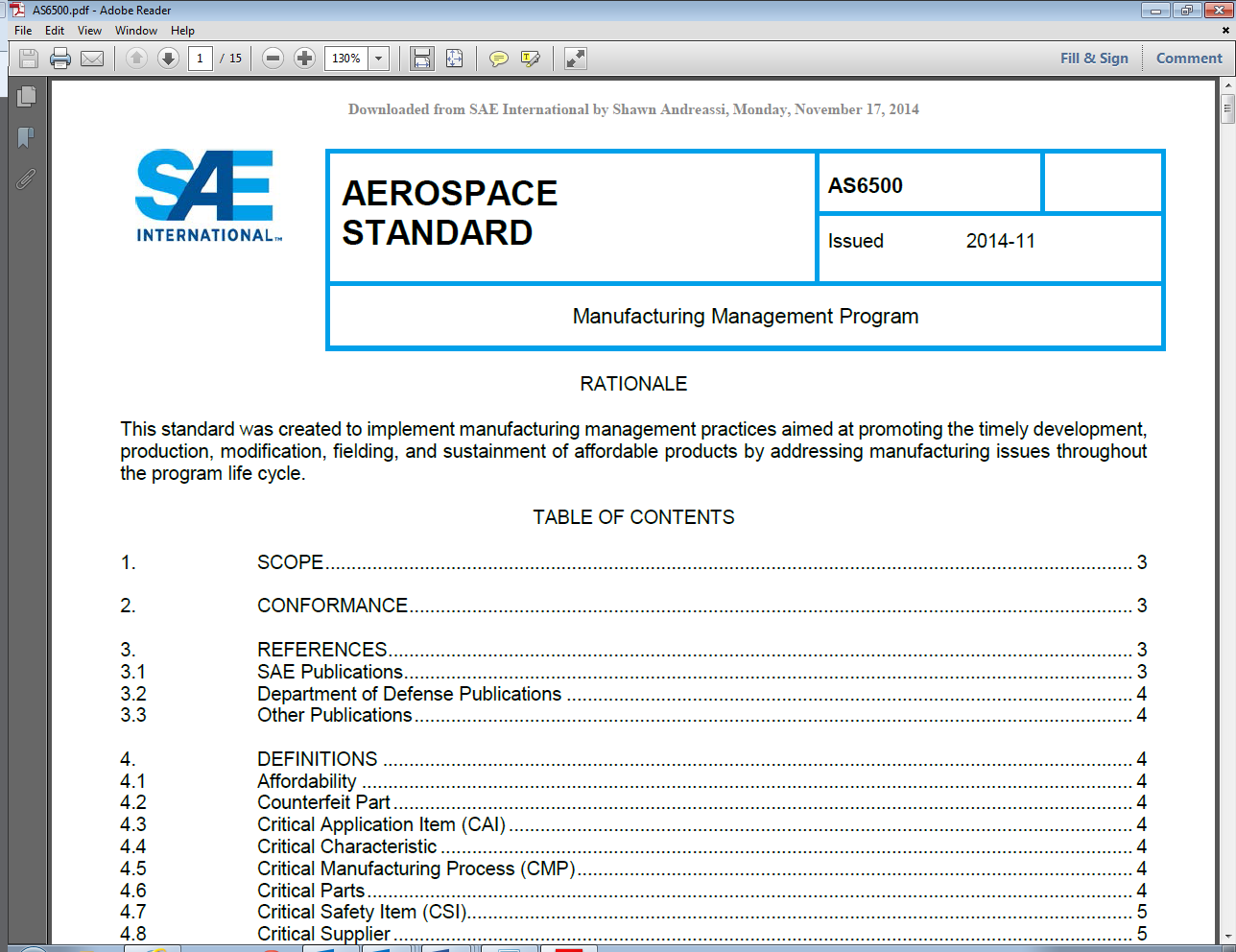The image size is (1236, 952).
Task: Close the document with the menu-bar X
Action: click(x=1225, y=31)
